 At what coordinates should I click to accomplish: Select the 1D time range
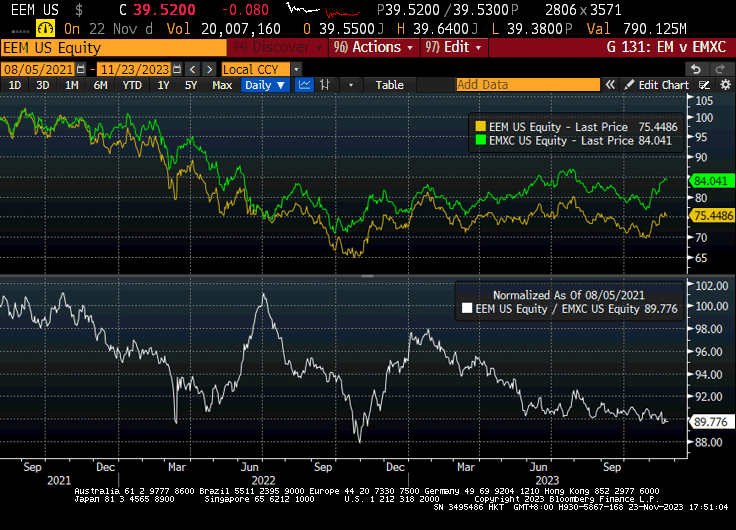pos(15,85)
